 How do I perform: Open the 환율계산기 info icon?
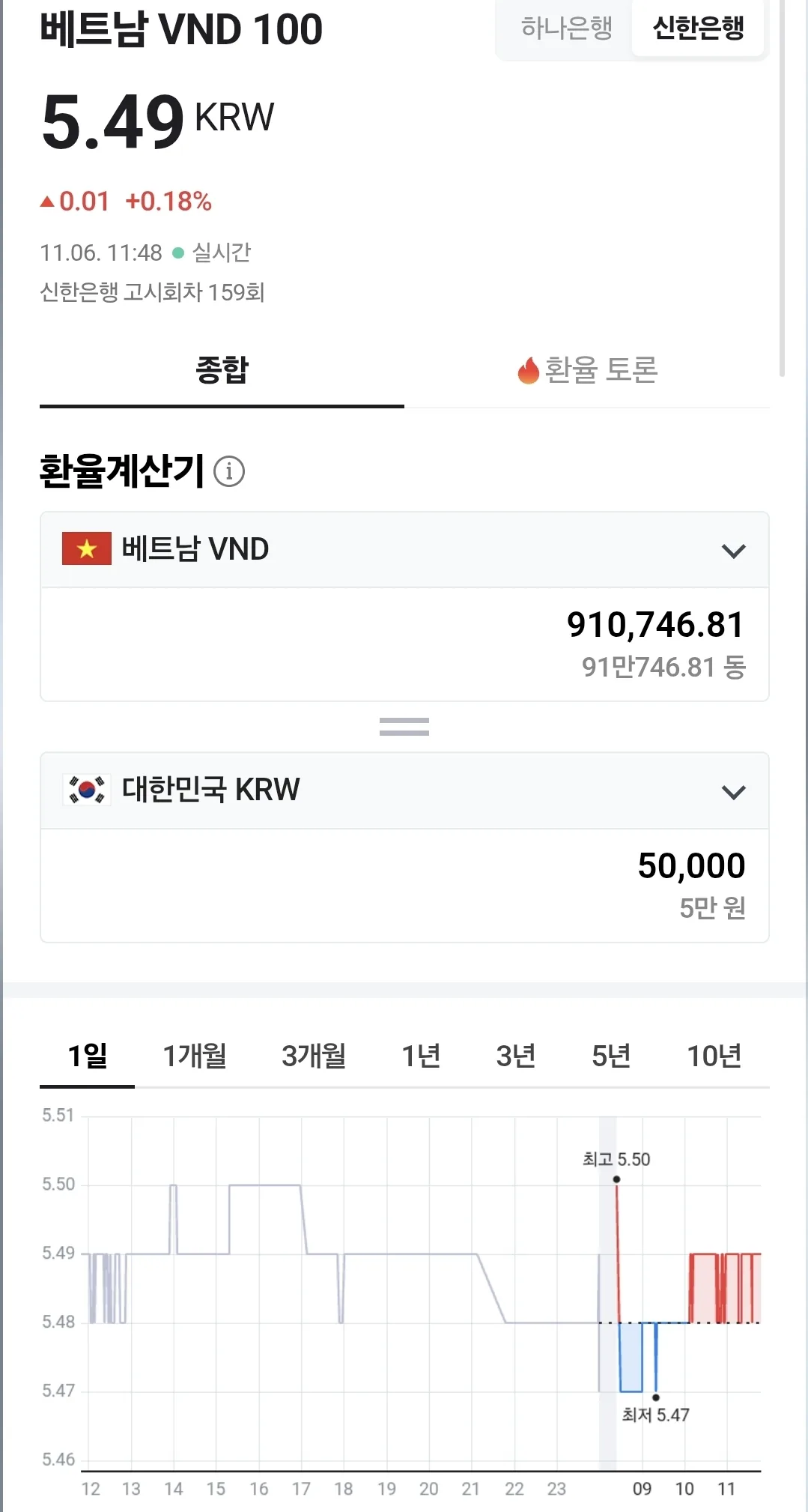tap(229, 471)
